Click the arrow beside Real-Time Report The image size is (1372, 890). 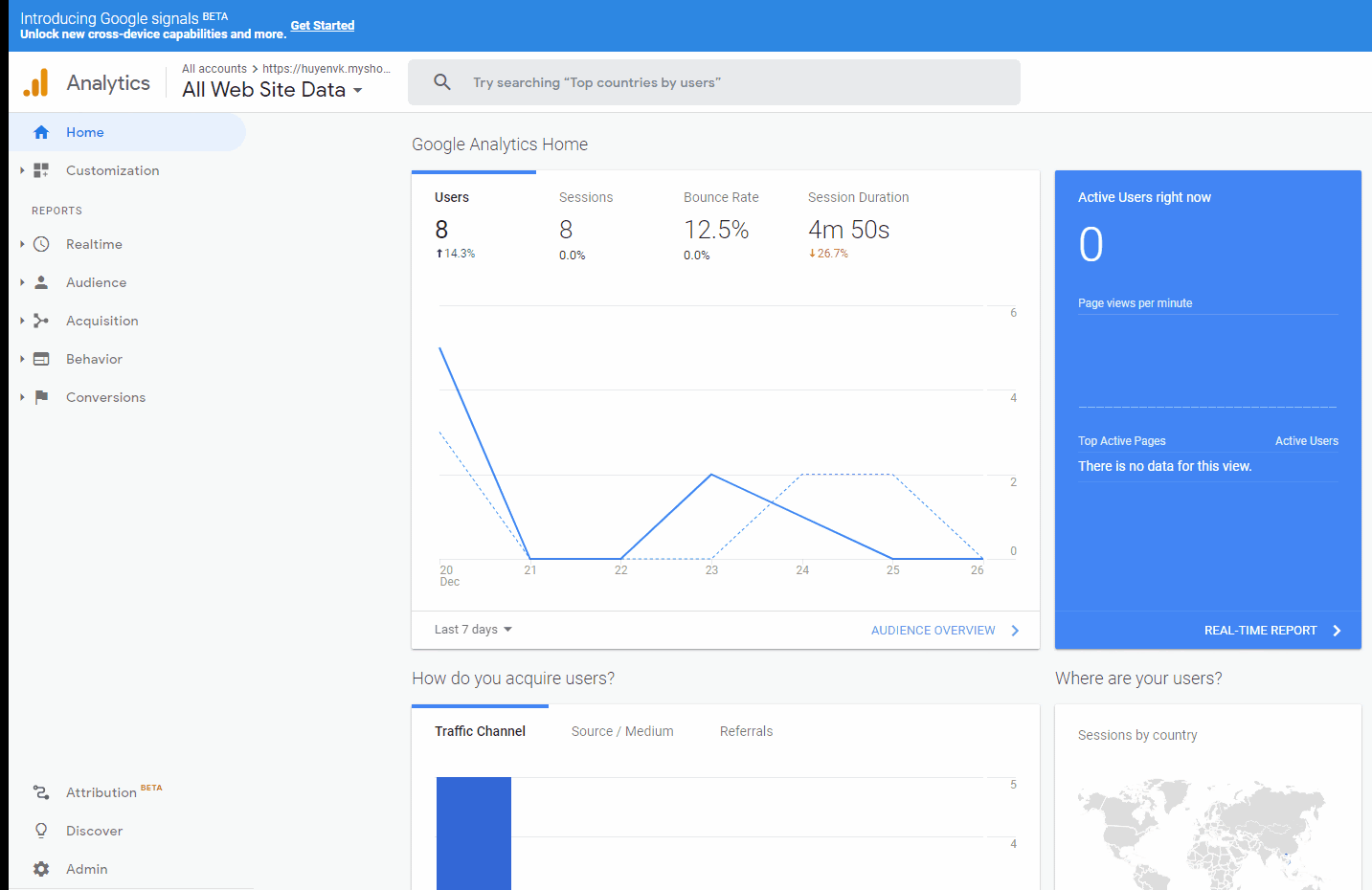1337,631
